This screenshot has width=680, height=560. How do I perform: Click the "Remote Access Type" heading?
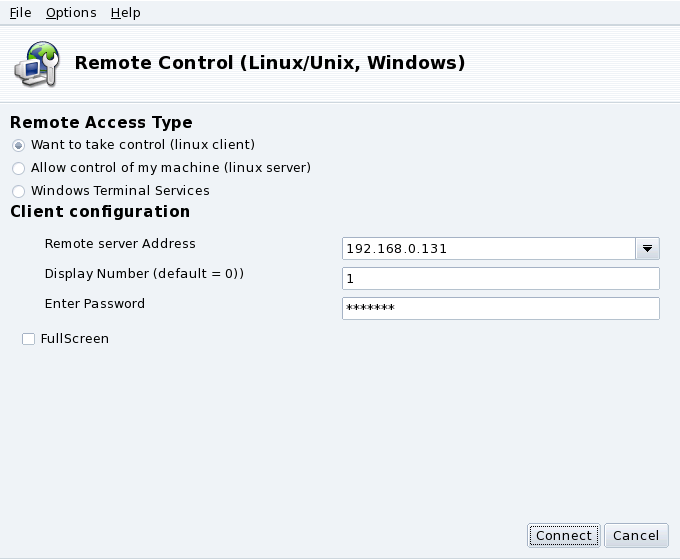tap(101, 122)
